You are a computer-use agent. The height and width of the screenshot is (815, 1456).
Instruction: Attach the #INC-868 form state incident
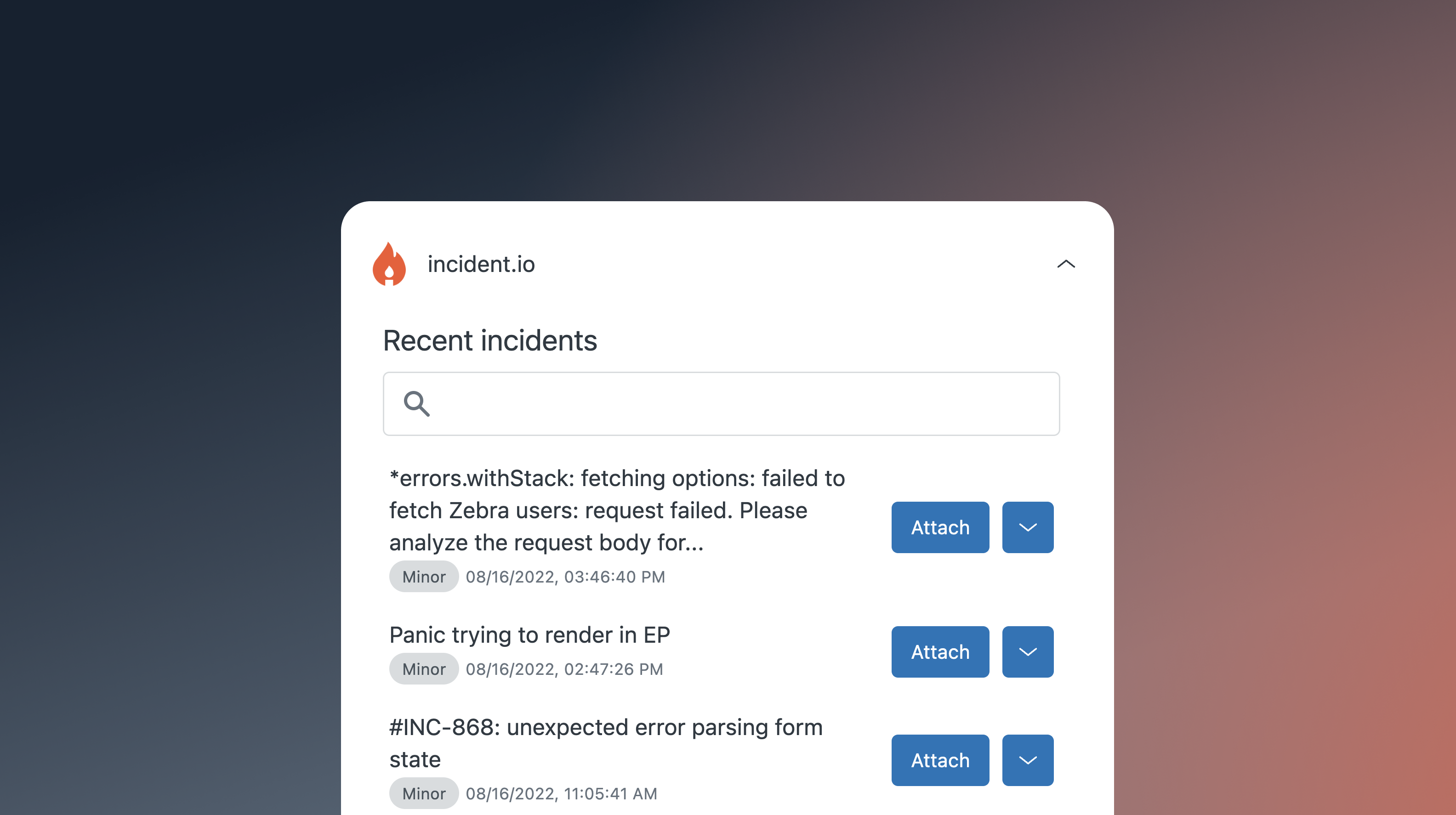coord(940,760)
